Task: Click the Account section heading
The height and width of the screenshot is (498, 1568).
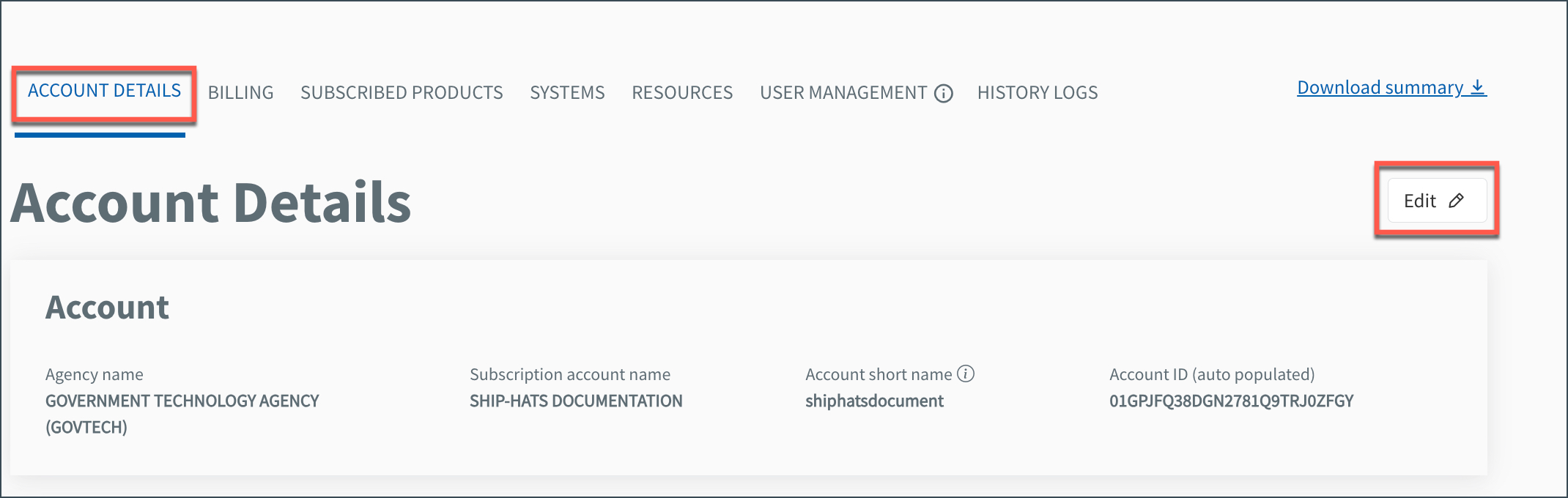Action: [107, 308]
